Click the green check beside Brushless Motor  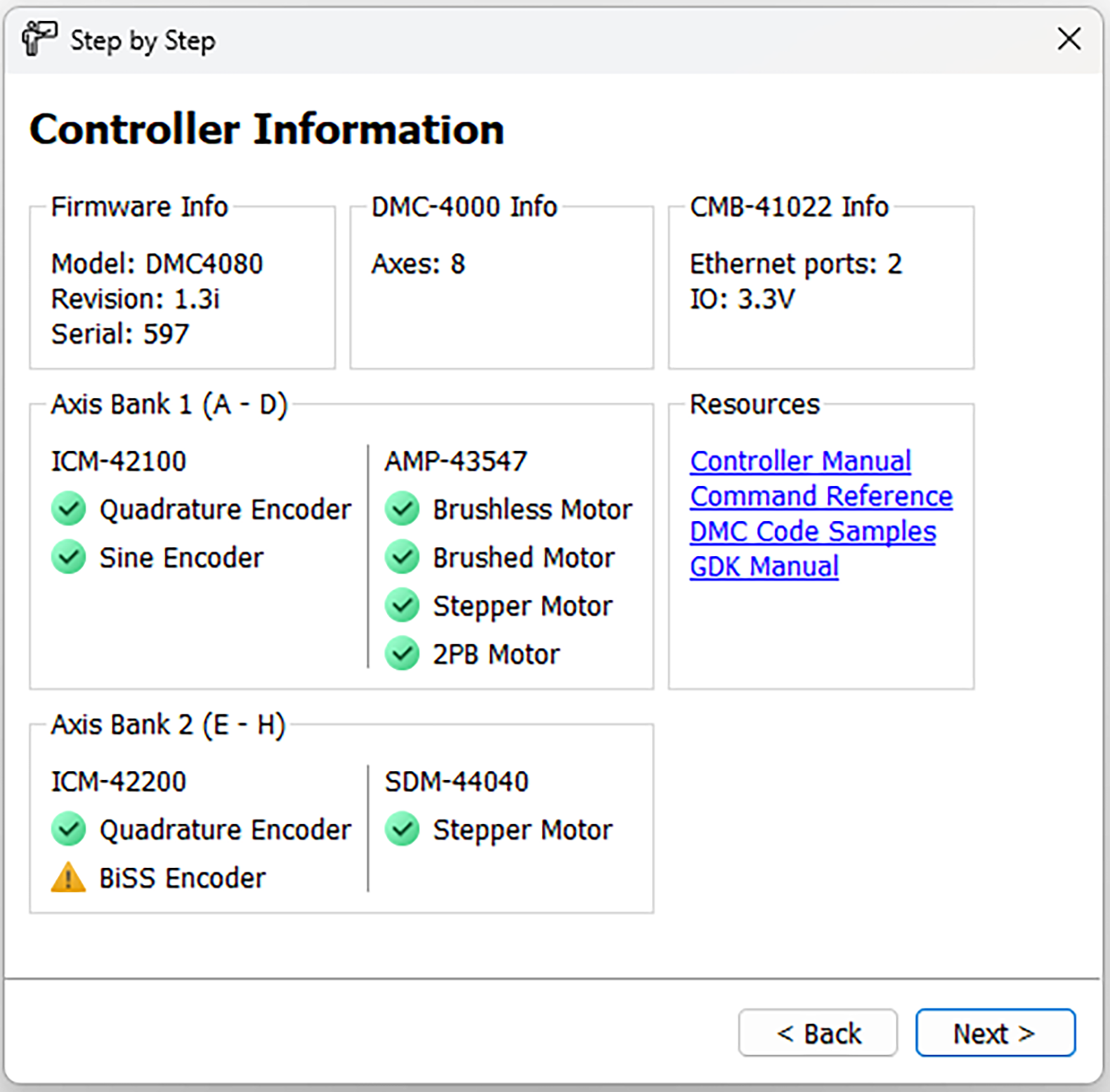click(403, 509)
